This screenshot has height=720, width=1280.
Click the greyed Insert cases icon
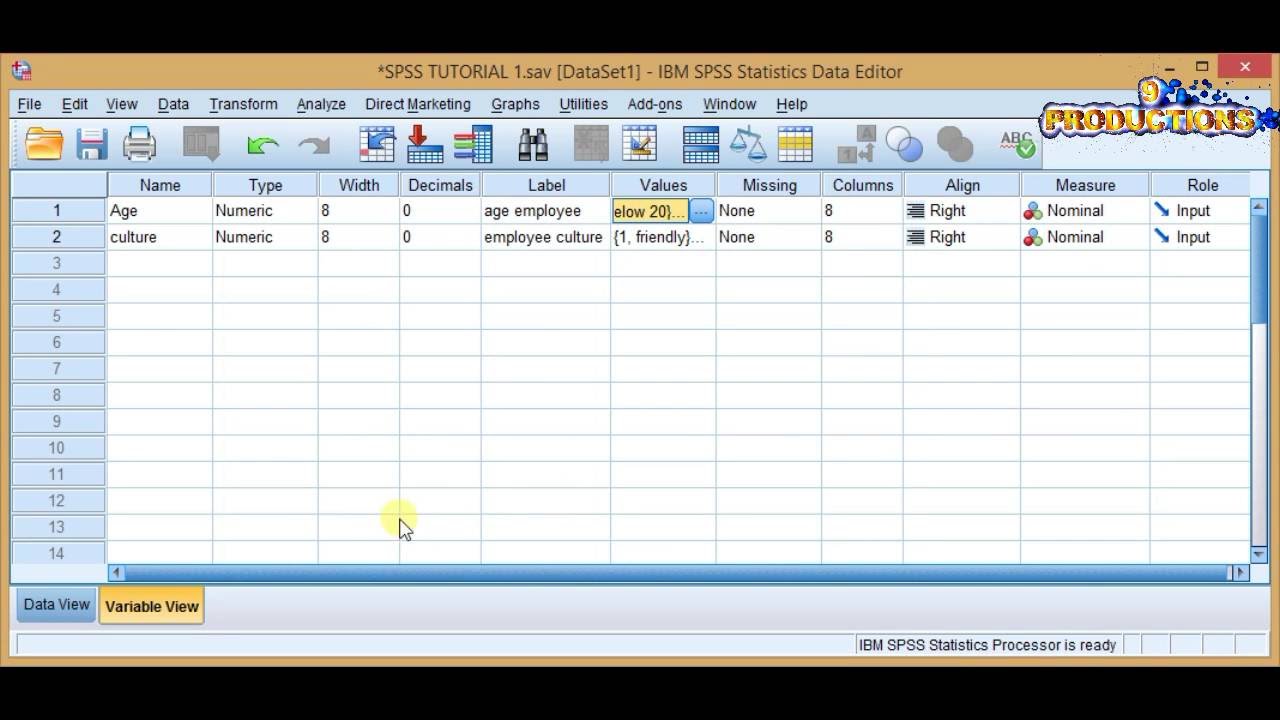click(591, 145)
